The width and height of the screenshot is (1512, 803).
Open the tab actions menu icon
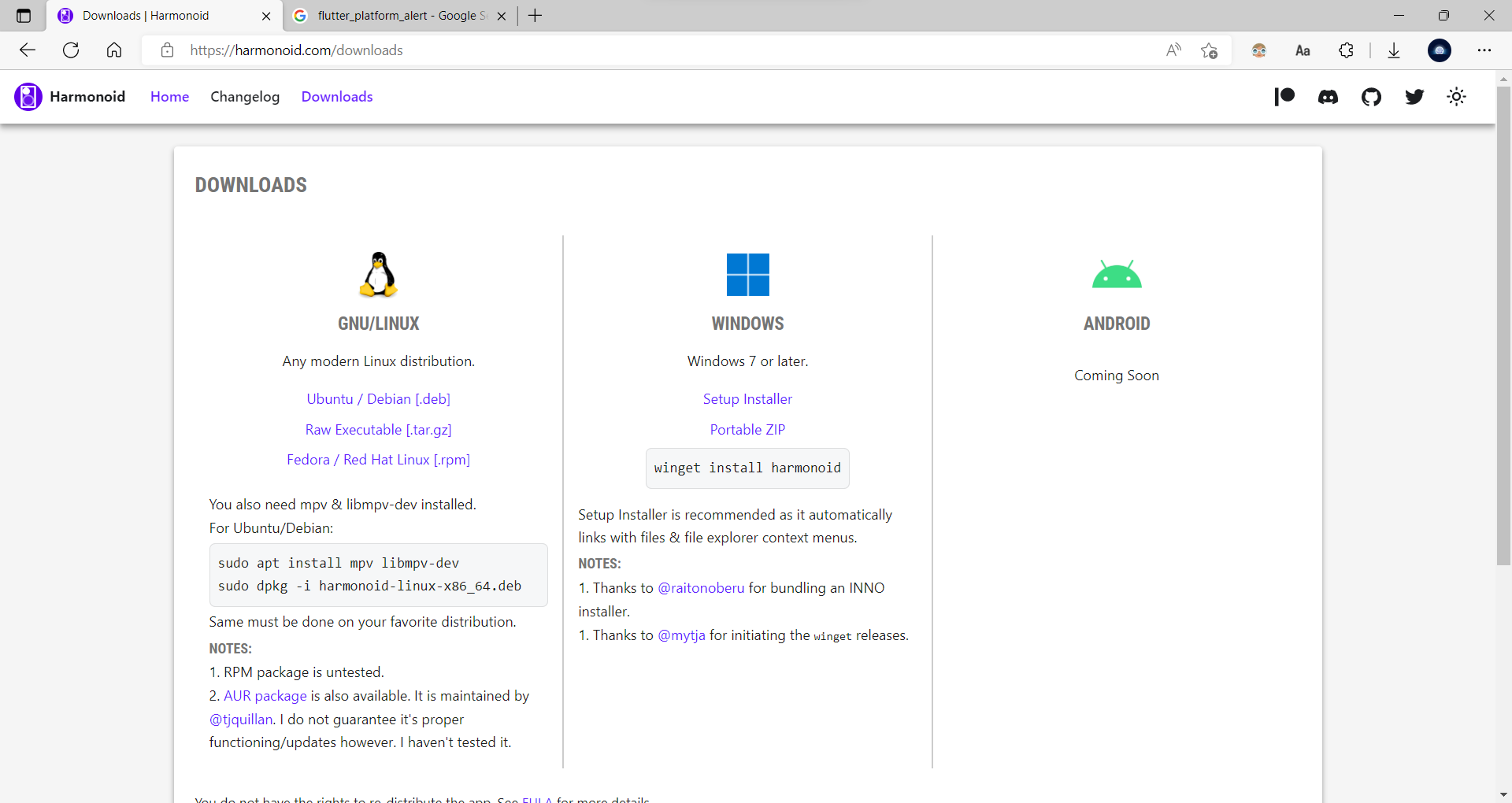click(x=24, y=16)
